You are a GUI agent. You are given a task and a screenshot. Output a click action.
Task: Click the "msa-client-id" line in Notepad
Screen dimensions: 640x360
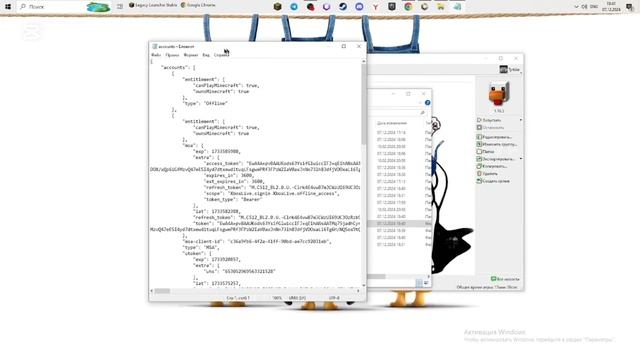pyautogui.click(x=257, y=241)
